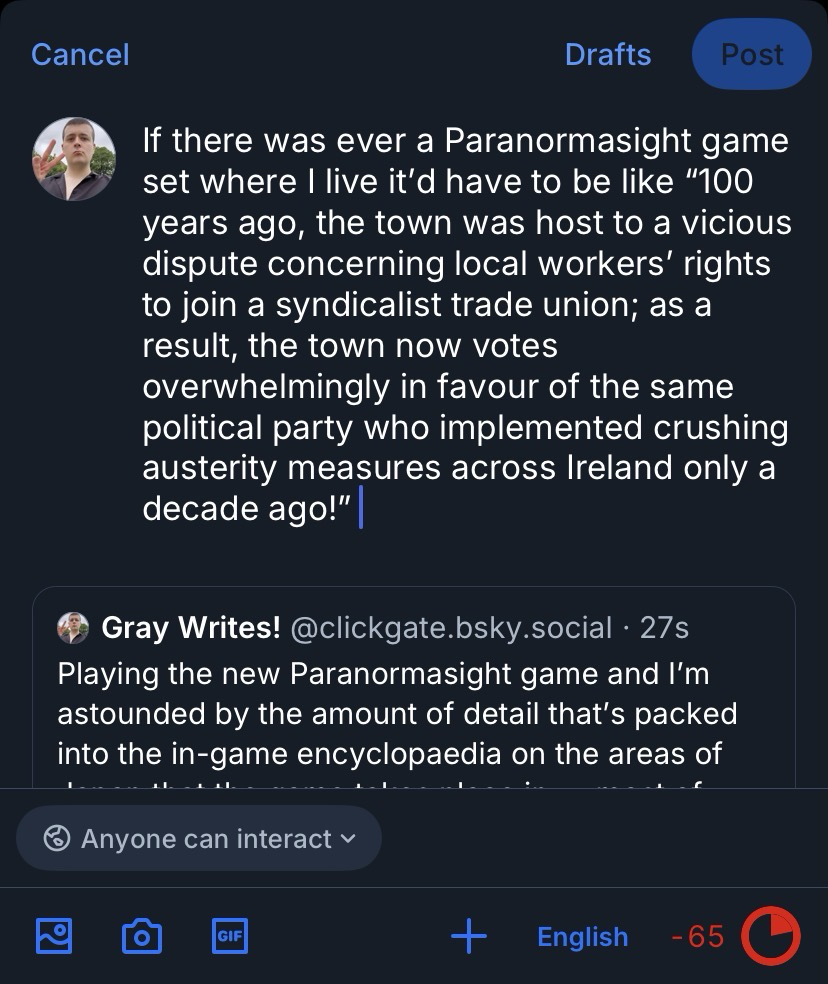Tap the @clickgate.bsky.social handle
Image resolution: width=828 pixels, height=984 pixels.
click(450, 628)
